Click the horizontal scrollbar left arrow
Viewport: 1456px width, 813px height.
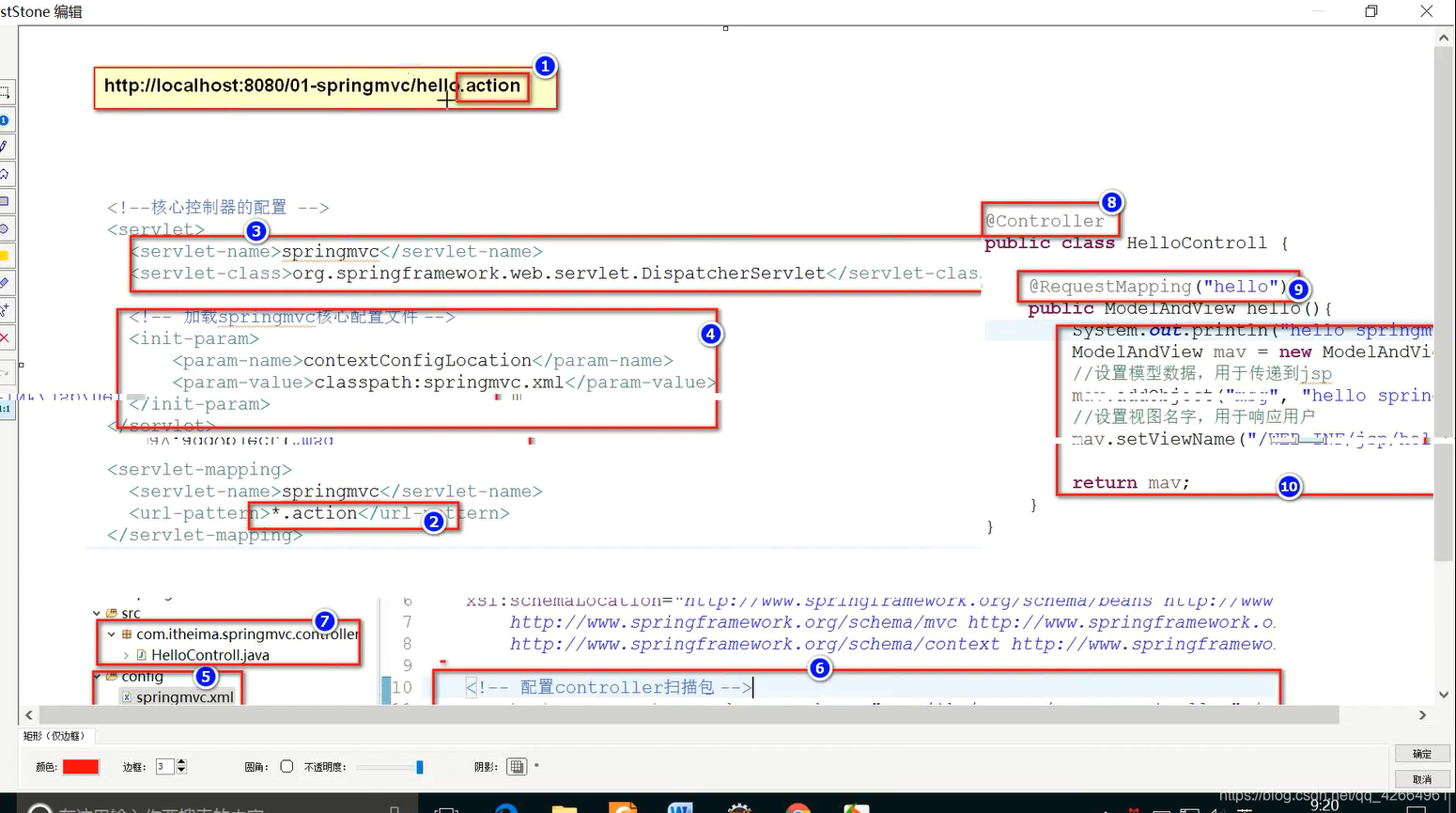[x=29, y=715]
